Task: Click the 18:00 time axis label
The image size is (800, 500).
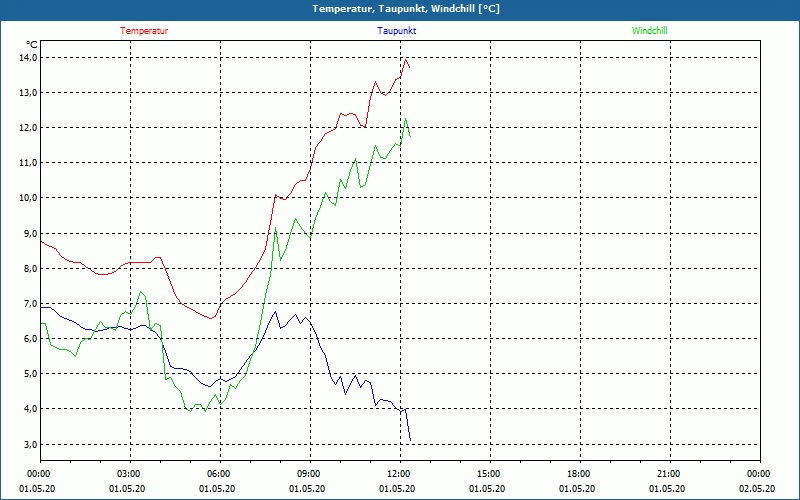Action: pyautogui.click(x=579, y=474)
